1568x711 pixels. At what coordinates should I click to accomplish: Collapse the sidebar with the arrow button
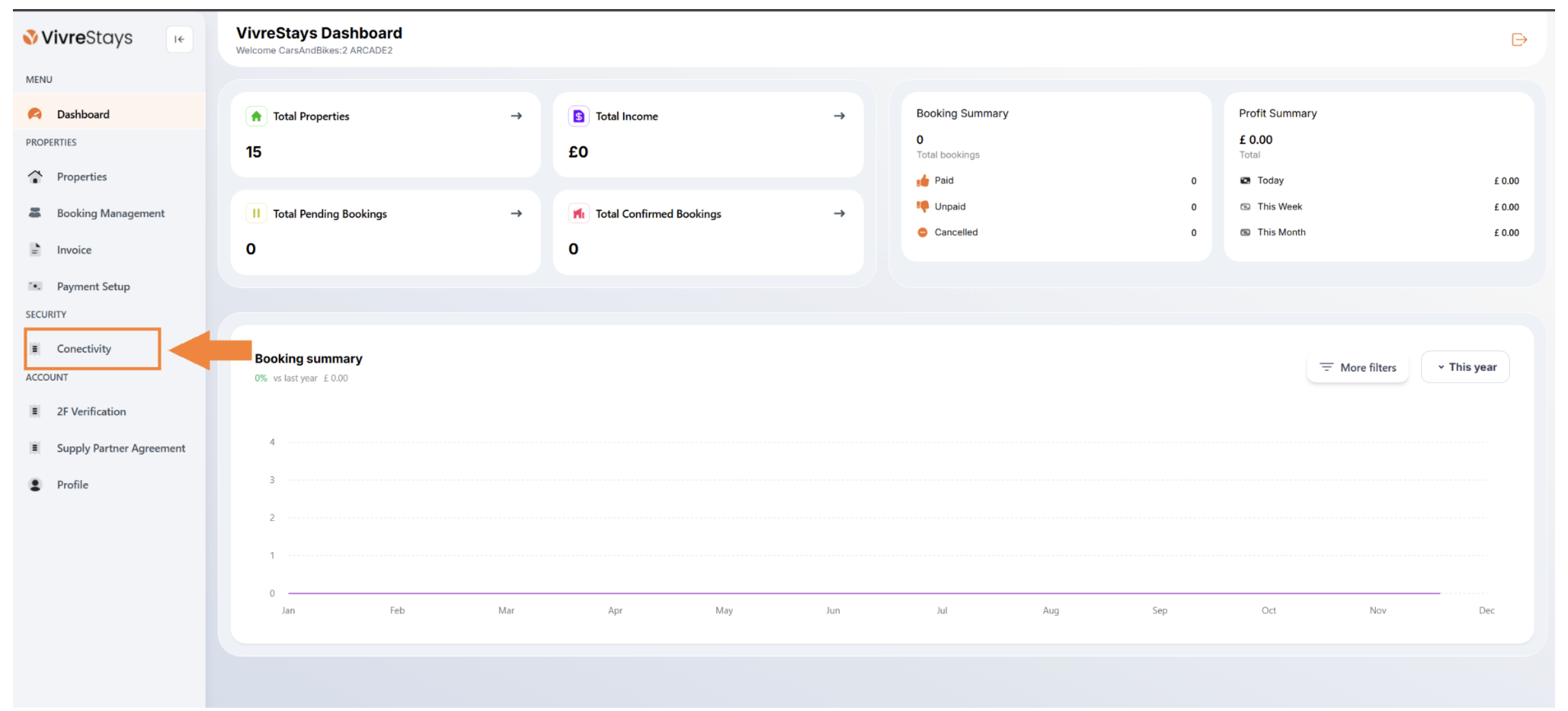tap(179, 39)
